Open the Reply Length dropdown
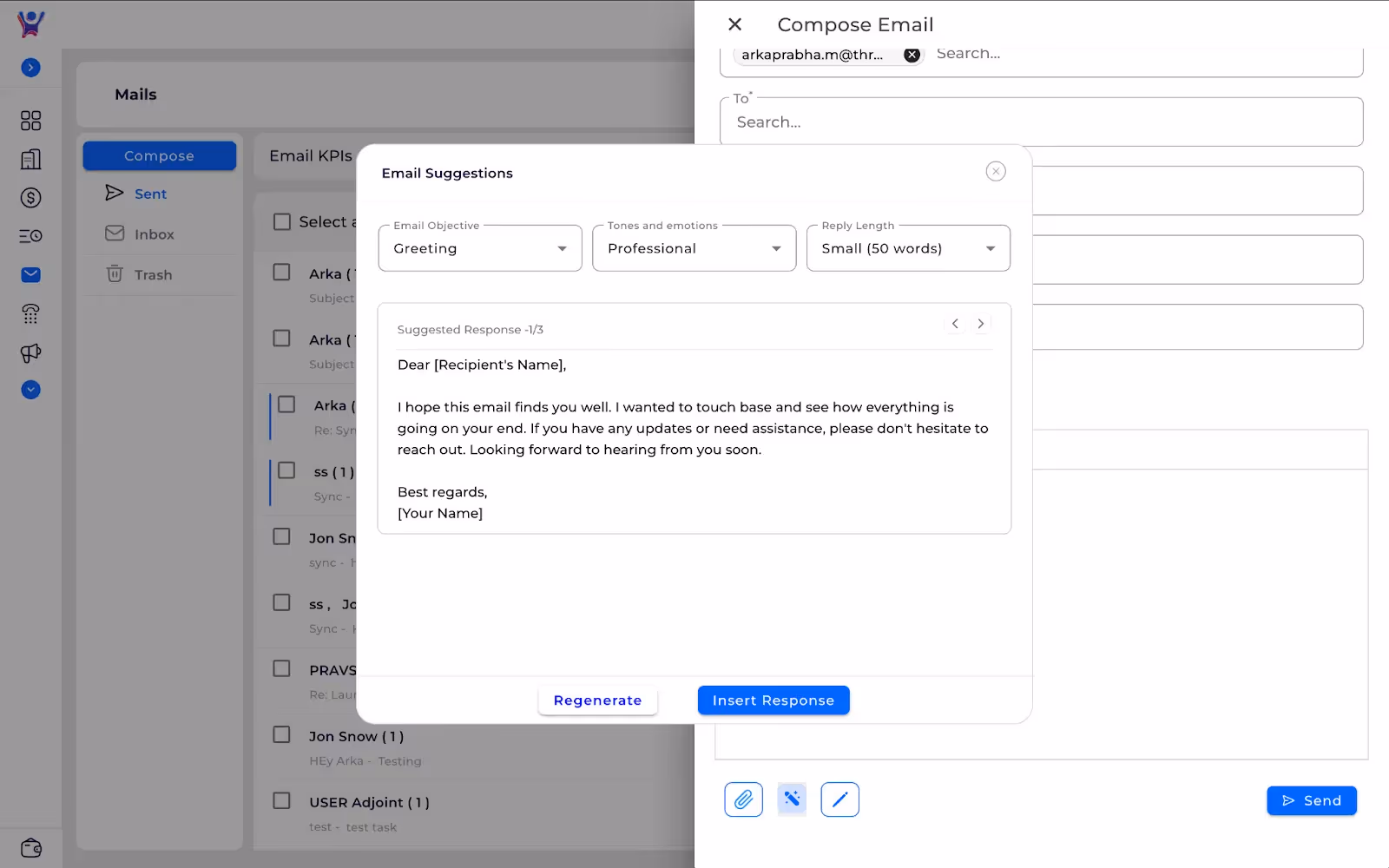 click(x=908, y=249)
